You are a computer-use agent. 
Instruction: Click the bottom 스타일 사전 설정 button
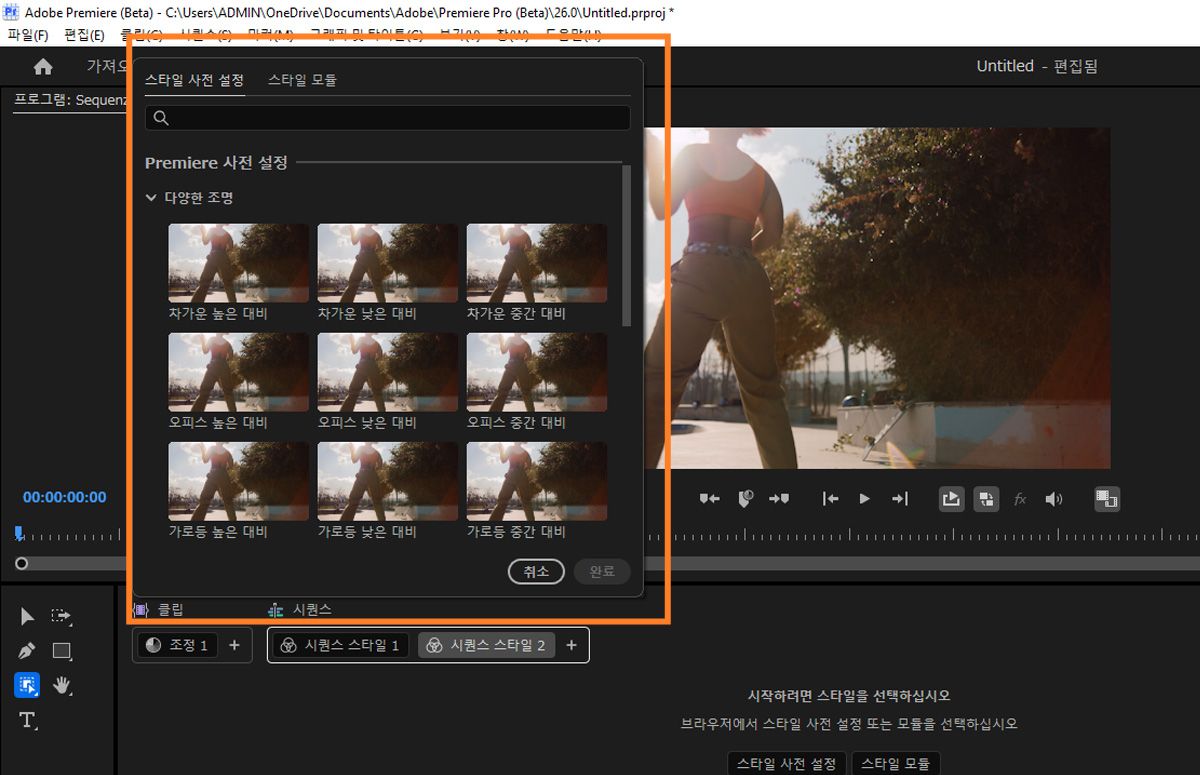[x=787, y=763]
